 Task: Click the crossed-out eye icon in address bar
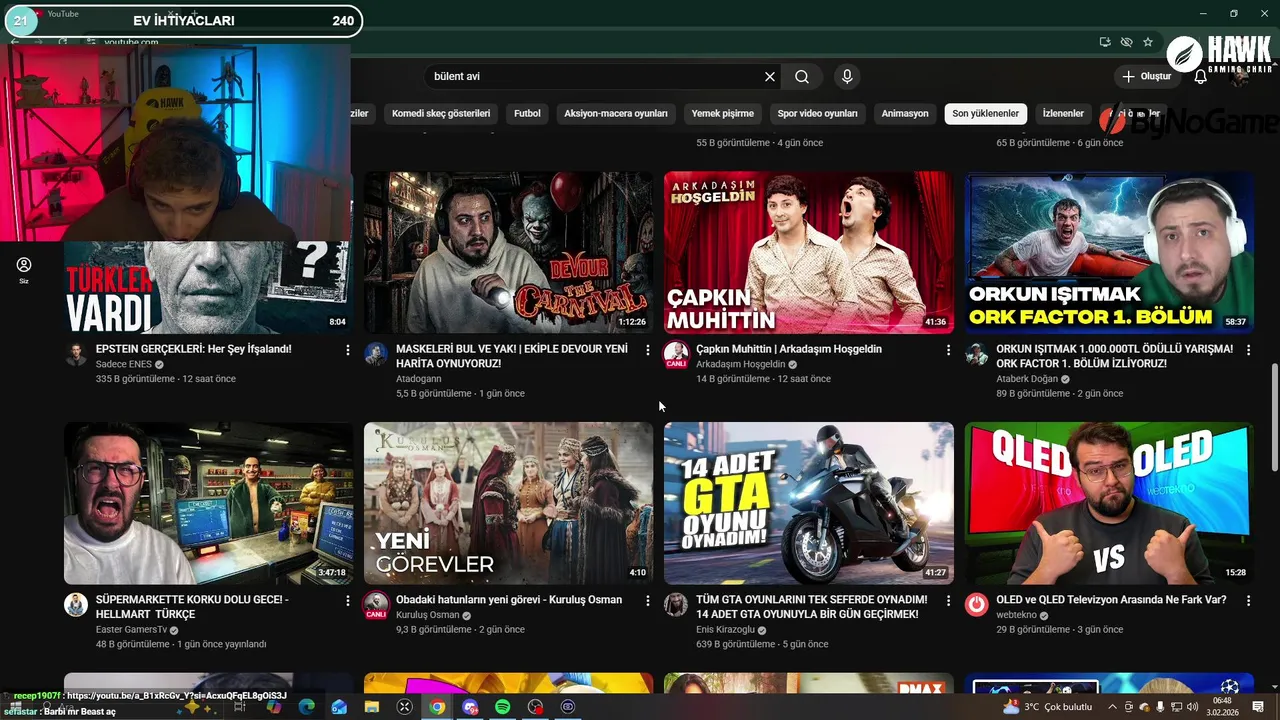point(1126,42)
